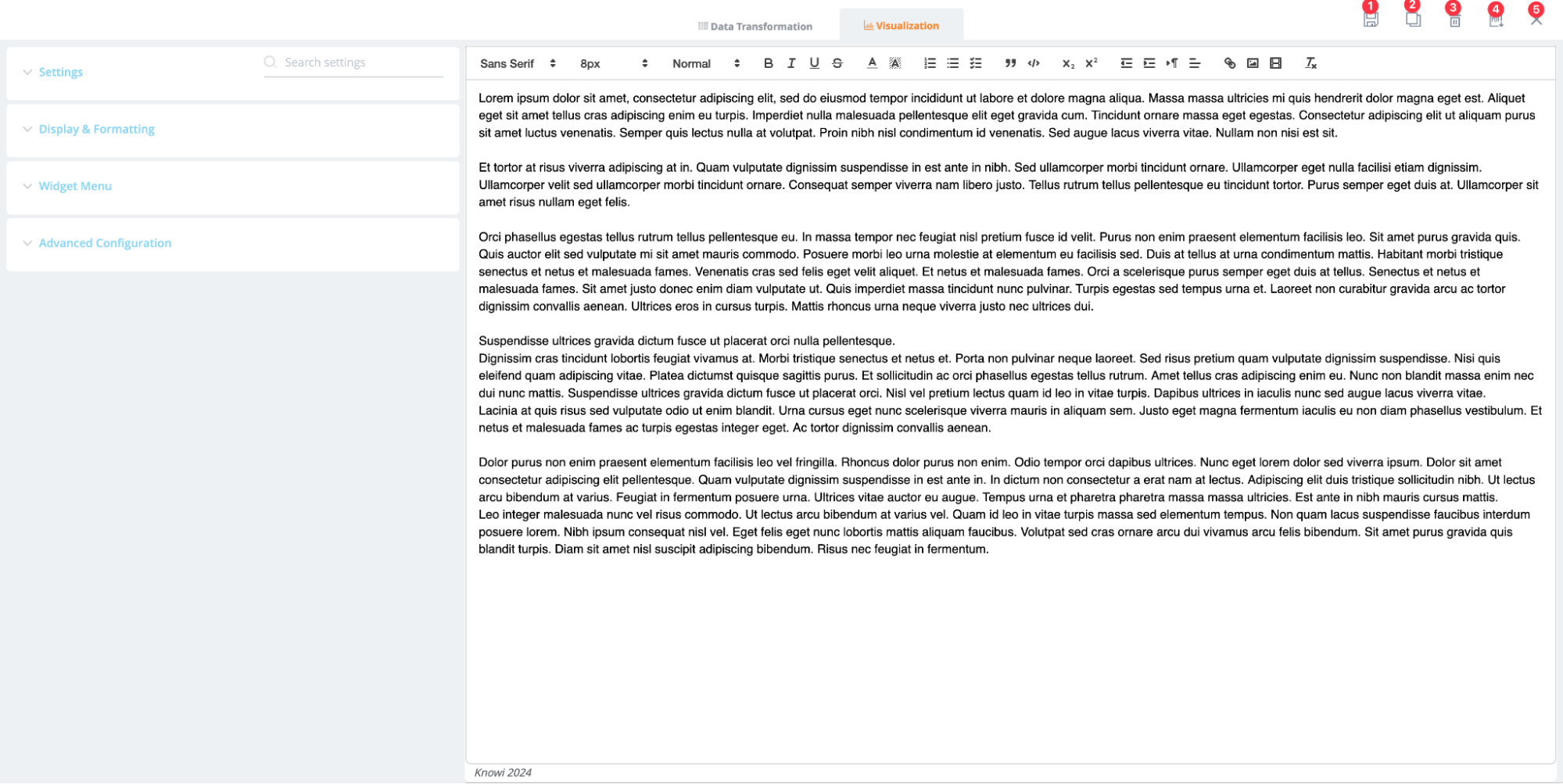Viewport: 1563px width, 784px height.
Task: Open the text color picker
Action: tap(871, 63)
